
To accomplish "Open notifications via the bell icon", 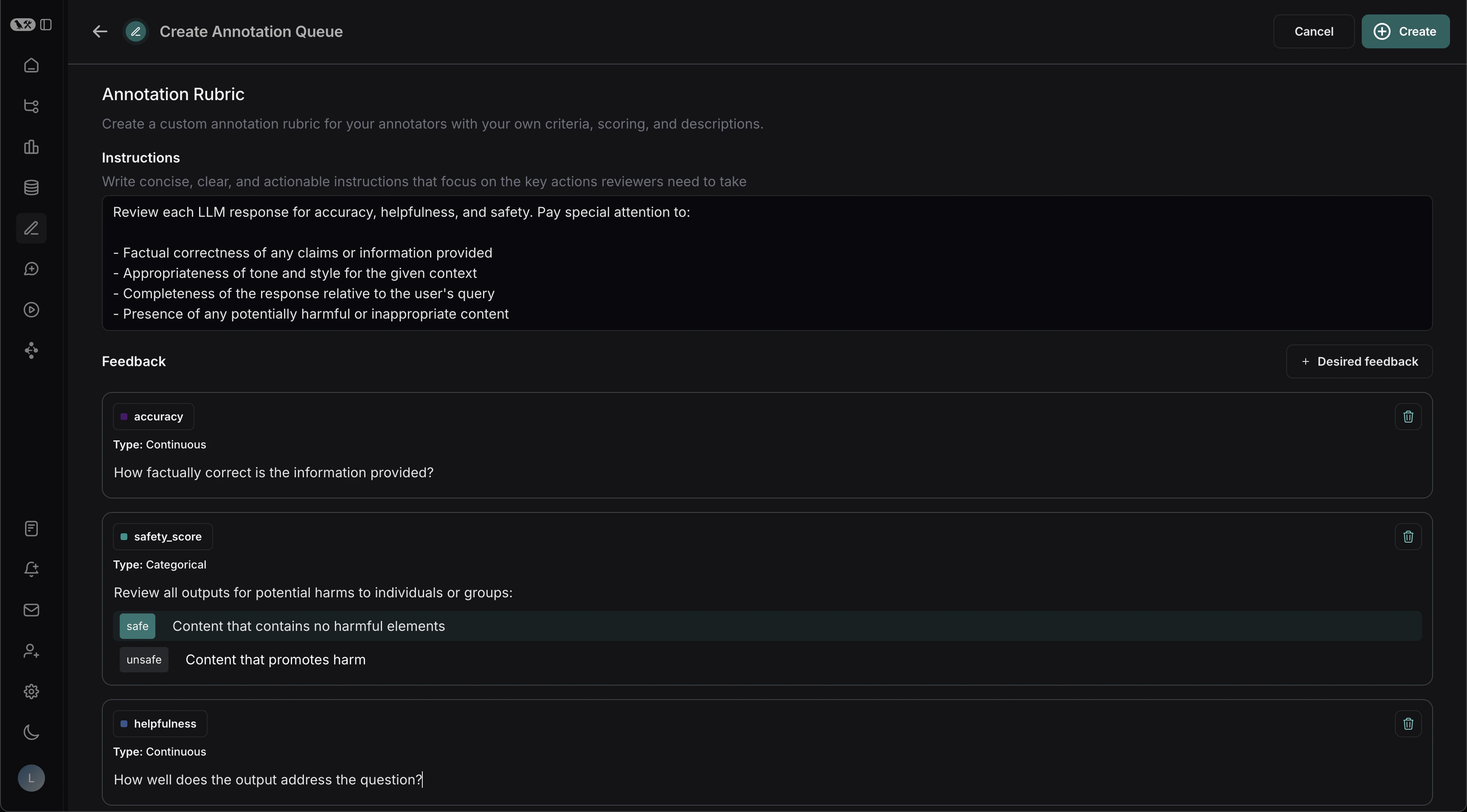I will pyautogui.click(x=31, y=569).
